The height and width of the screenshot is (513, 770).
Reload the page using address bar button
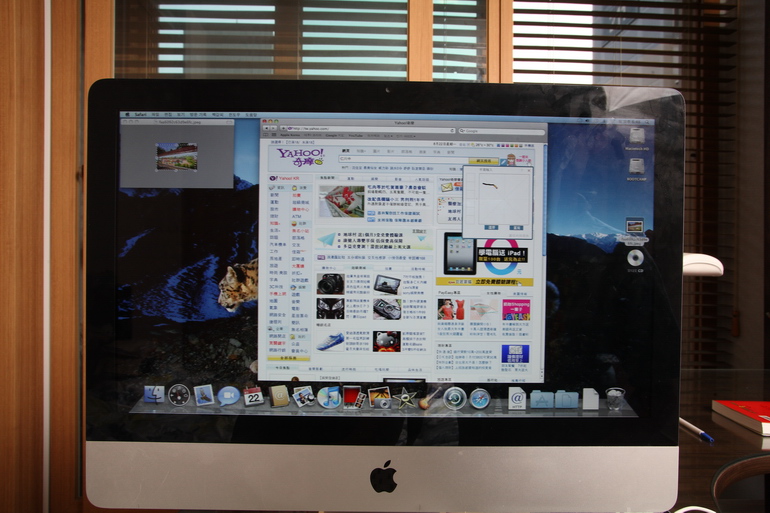pyautogui.click(x=452, y=130)
